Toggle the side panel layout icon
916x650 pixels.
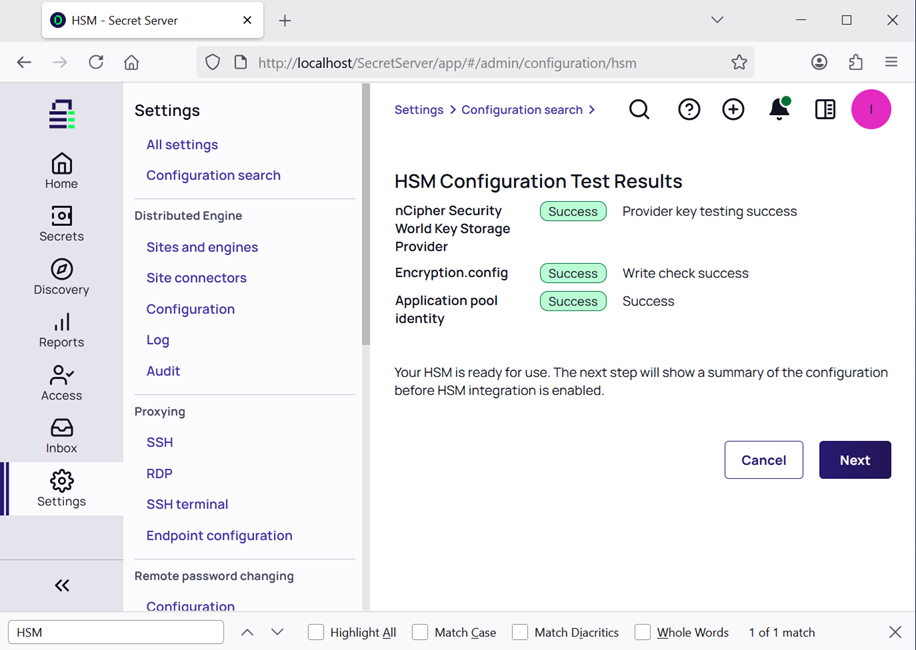click(x=825, y=109)
